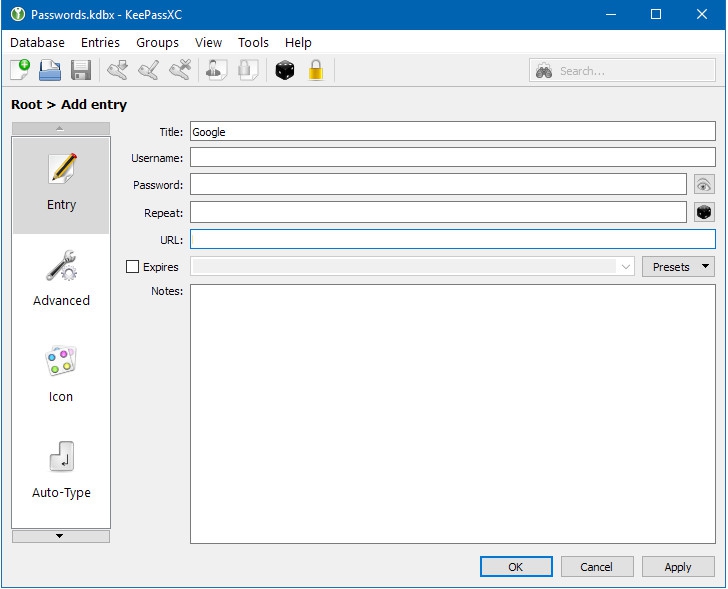Click the Open Database folder icon
Viewport: 728px width, 589px height.
(50, 70)
